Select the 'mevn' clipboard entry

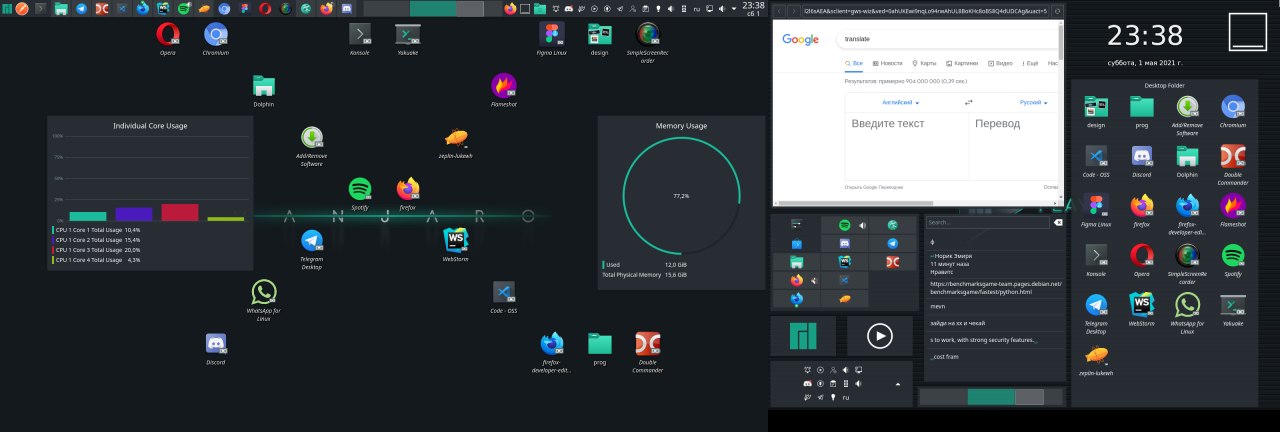pyautogui.click(x=995, y=306)
